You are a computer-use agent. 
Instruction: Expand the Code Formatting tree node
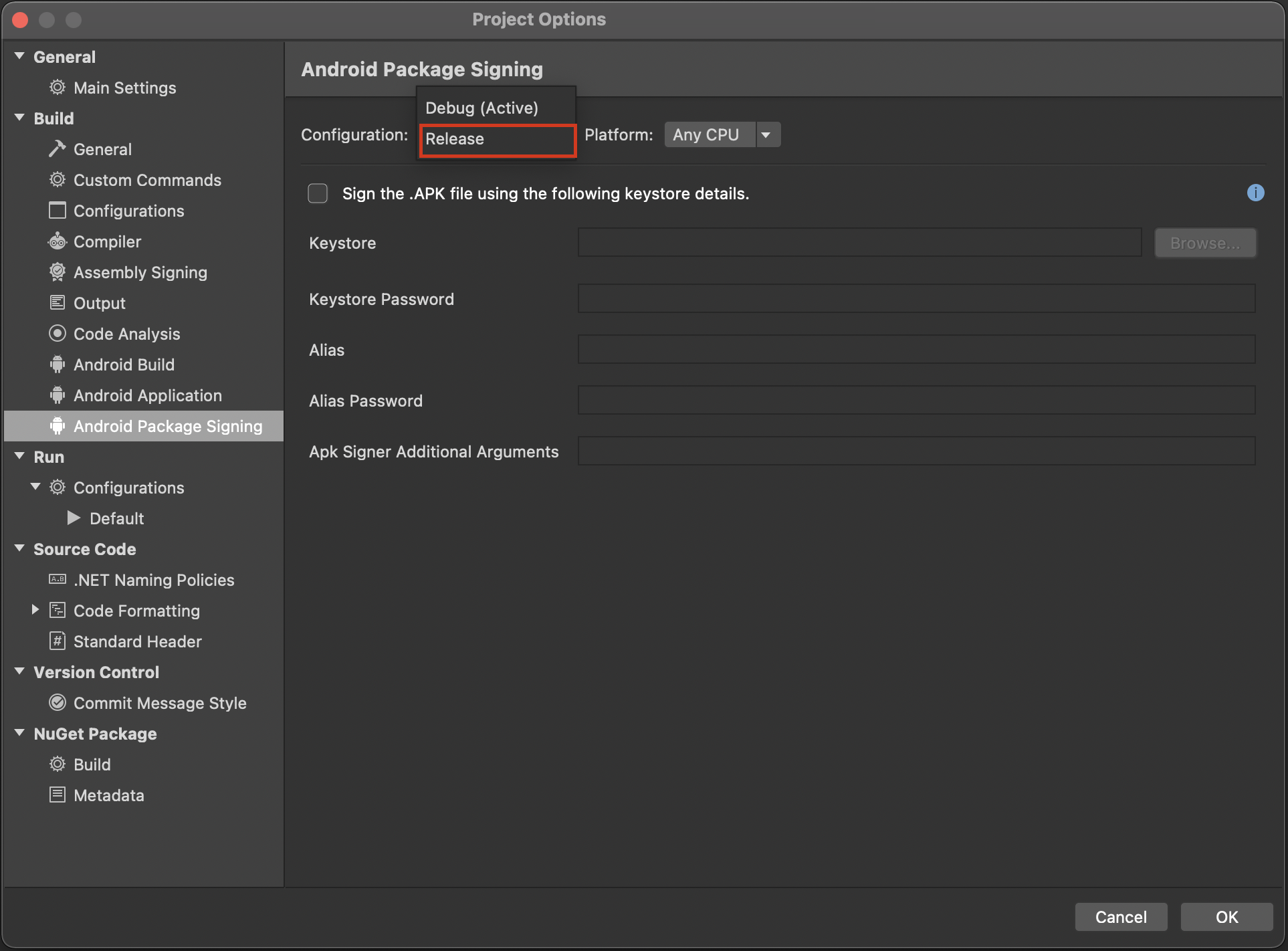point(35,610)
